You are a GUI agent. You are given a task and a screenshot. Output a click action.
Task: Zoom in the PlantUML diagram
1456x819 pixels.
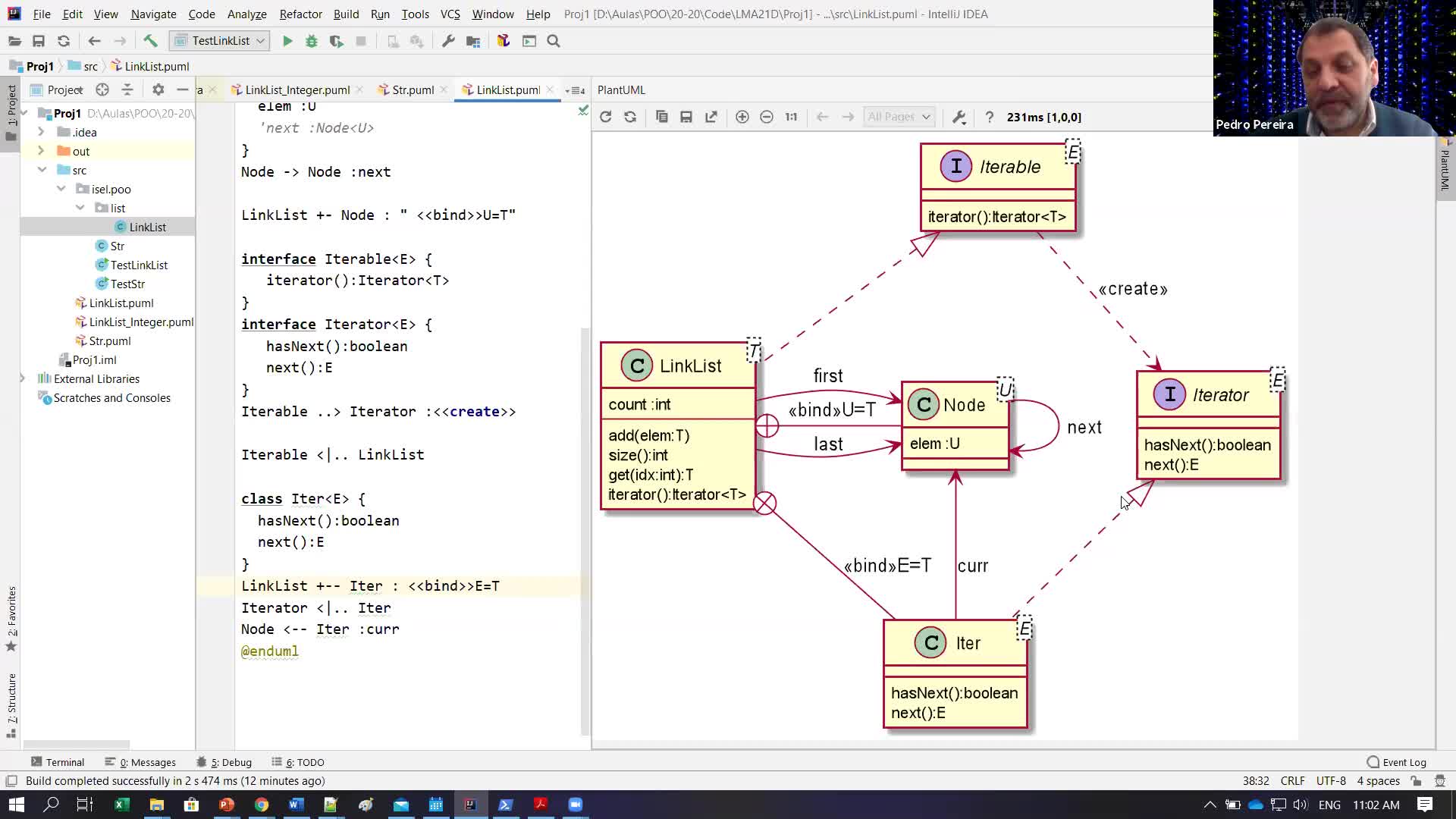tap(742, 117)
